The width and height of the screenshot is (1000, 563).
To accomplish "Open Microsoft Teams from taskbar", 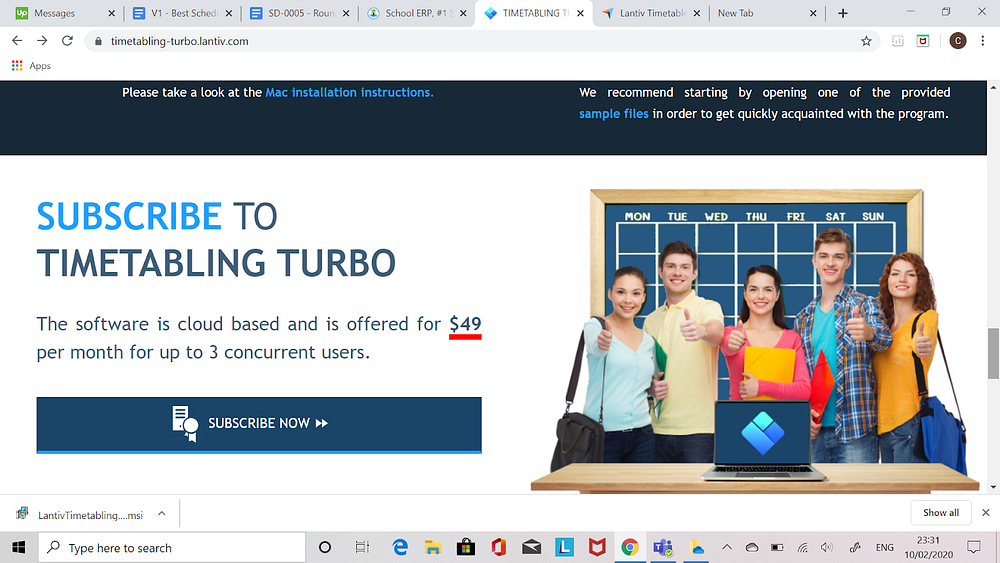I will click(663, 547).
